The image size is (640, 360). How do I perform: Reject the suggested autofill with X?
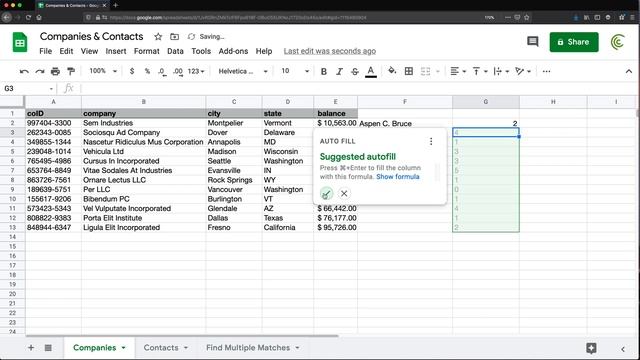344,193
